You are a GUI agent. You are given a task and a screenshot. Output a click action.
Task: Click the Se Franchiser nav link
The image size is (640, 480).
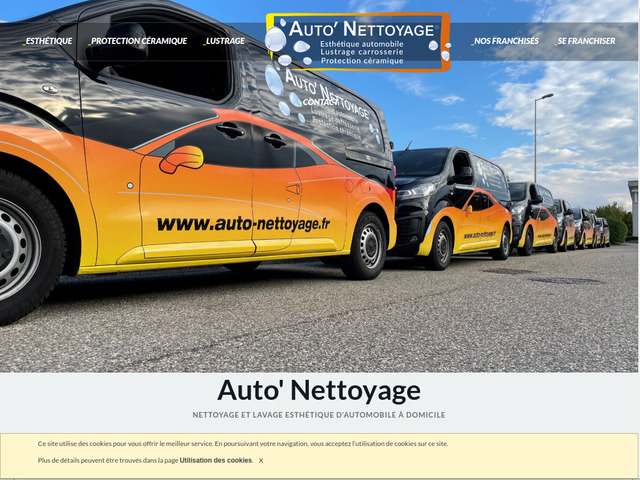coord(586,41)
